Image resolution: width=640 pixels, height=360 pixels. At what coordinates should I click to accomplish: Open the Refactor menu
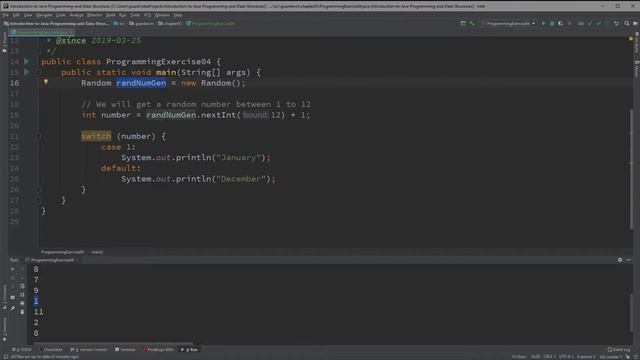coord(94,15)
